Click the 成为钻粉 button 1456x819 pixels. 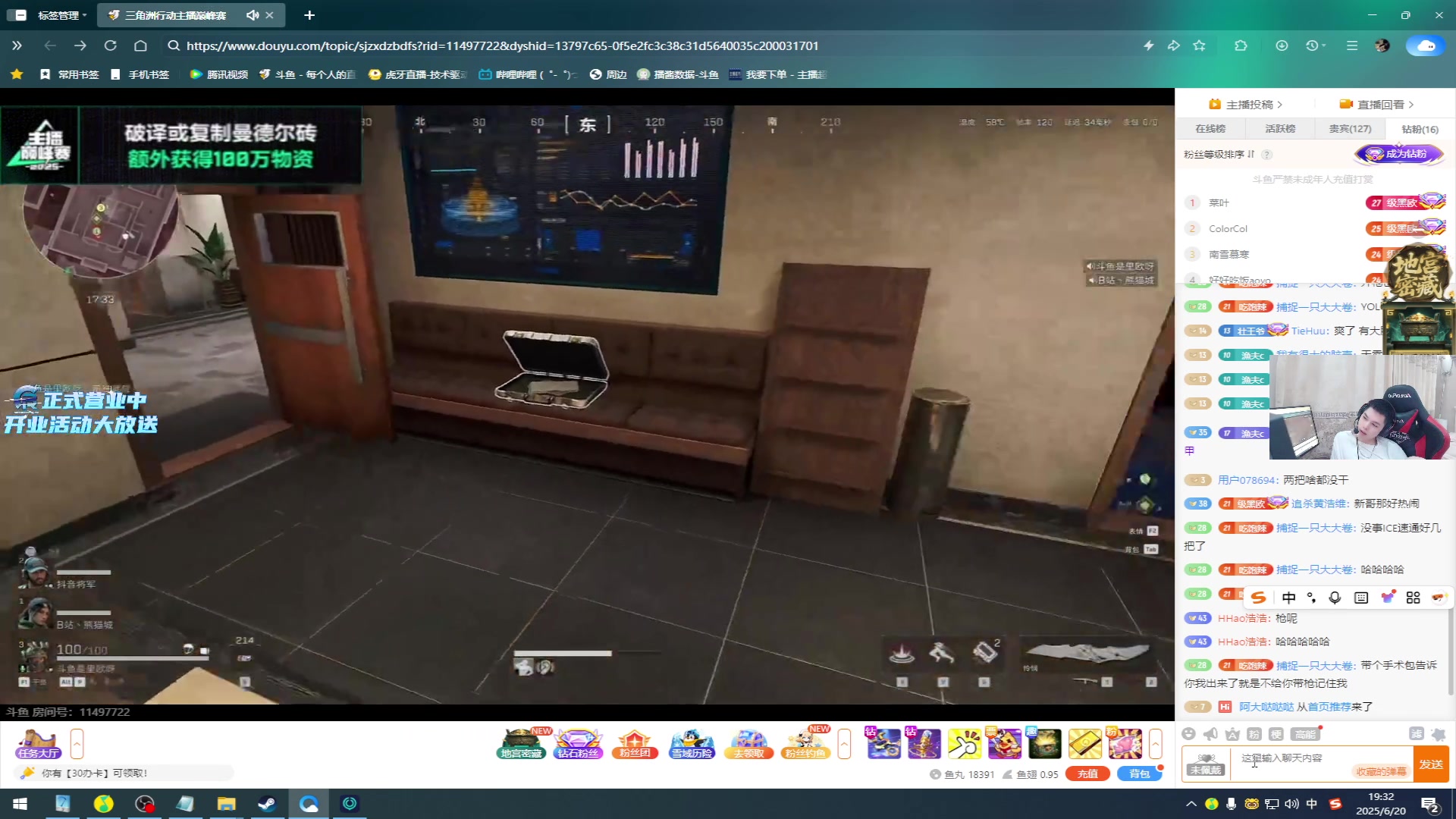pos(1398,154)
